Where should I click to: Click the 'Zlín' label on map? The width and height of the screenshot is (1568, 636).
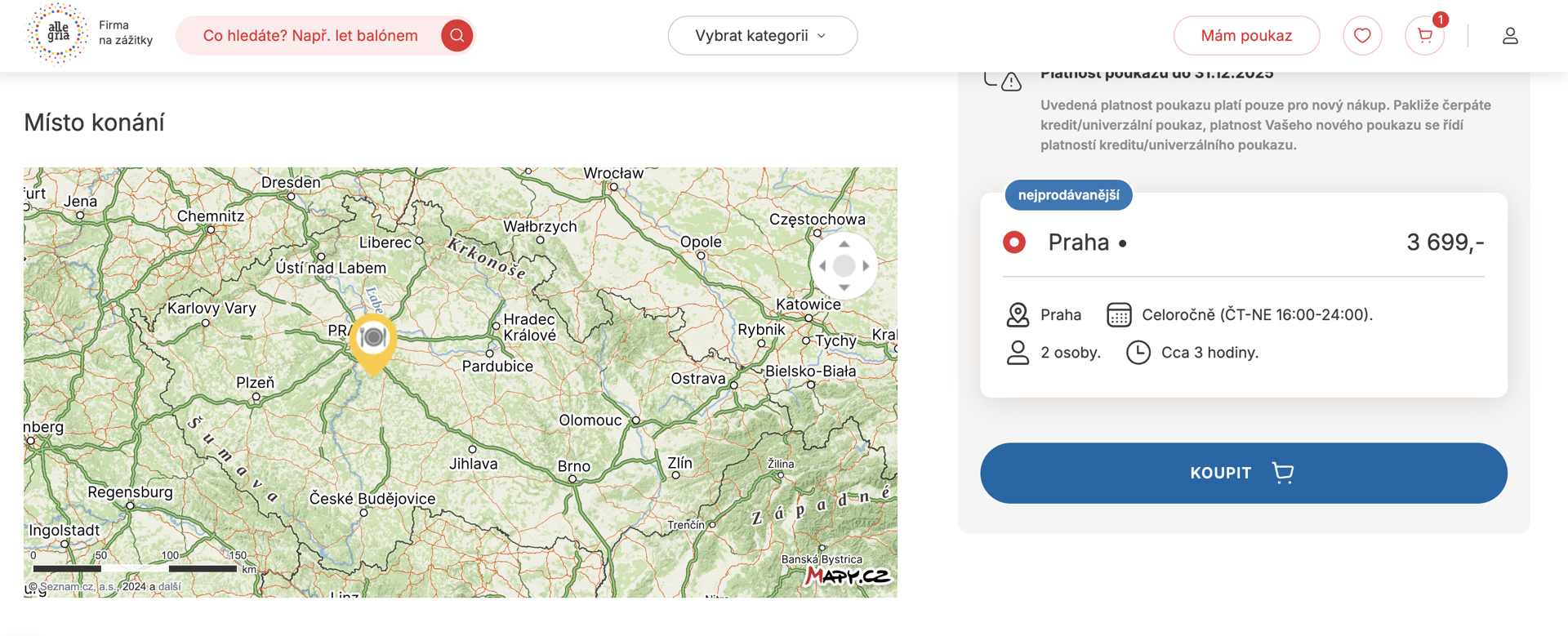click(x=679, y=463)
